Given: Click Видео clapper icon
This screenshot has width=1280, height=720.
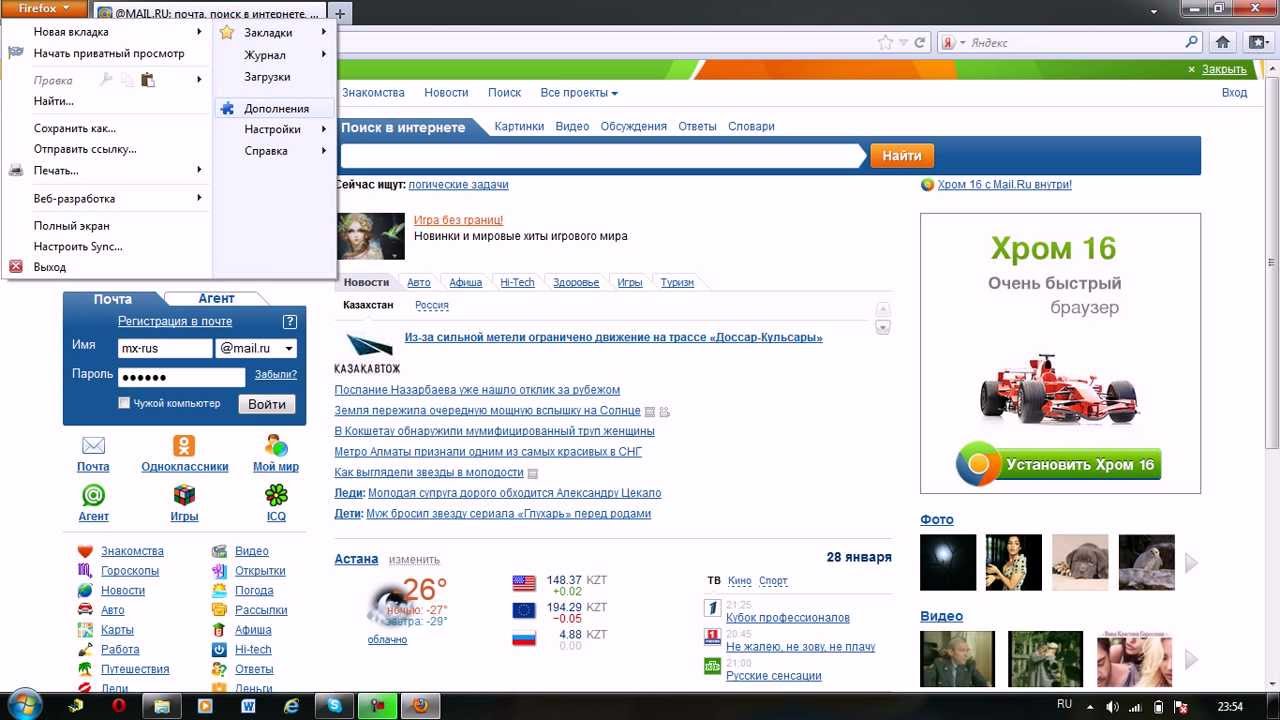Looking at the screenshot, I should click(x=219, y=551).
